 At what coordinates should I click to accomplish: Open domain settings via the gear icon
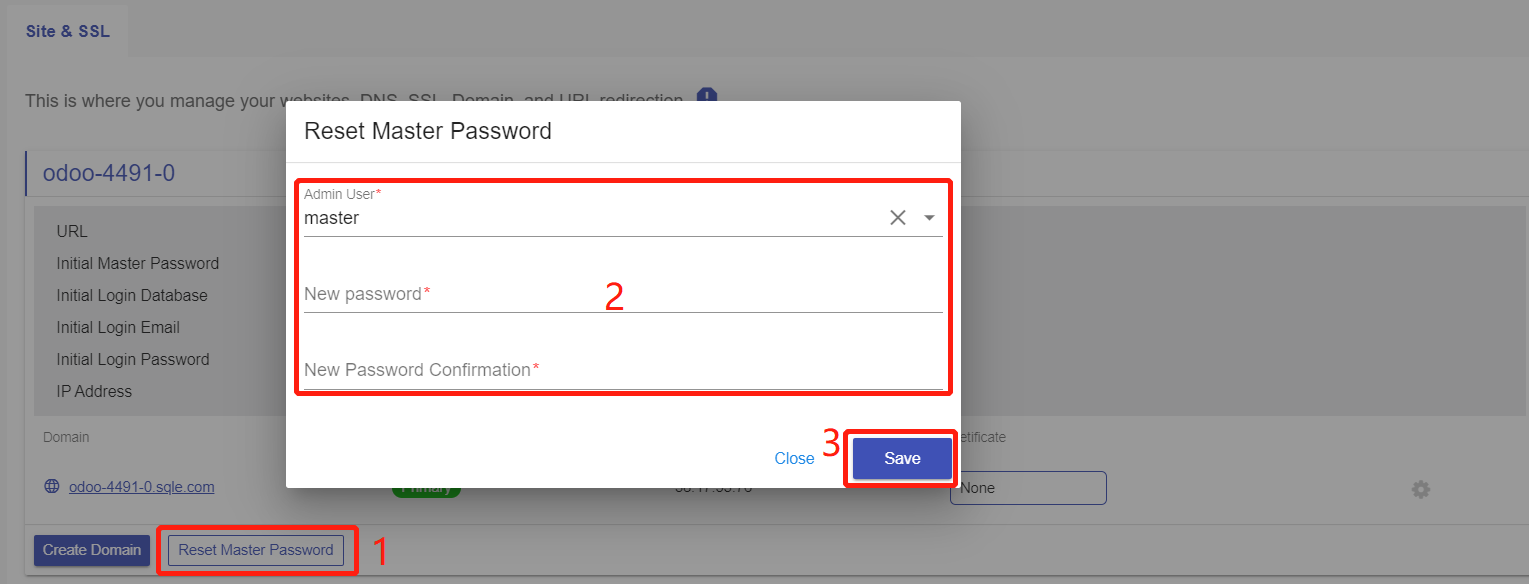[1420, 489]
